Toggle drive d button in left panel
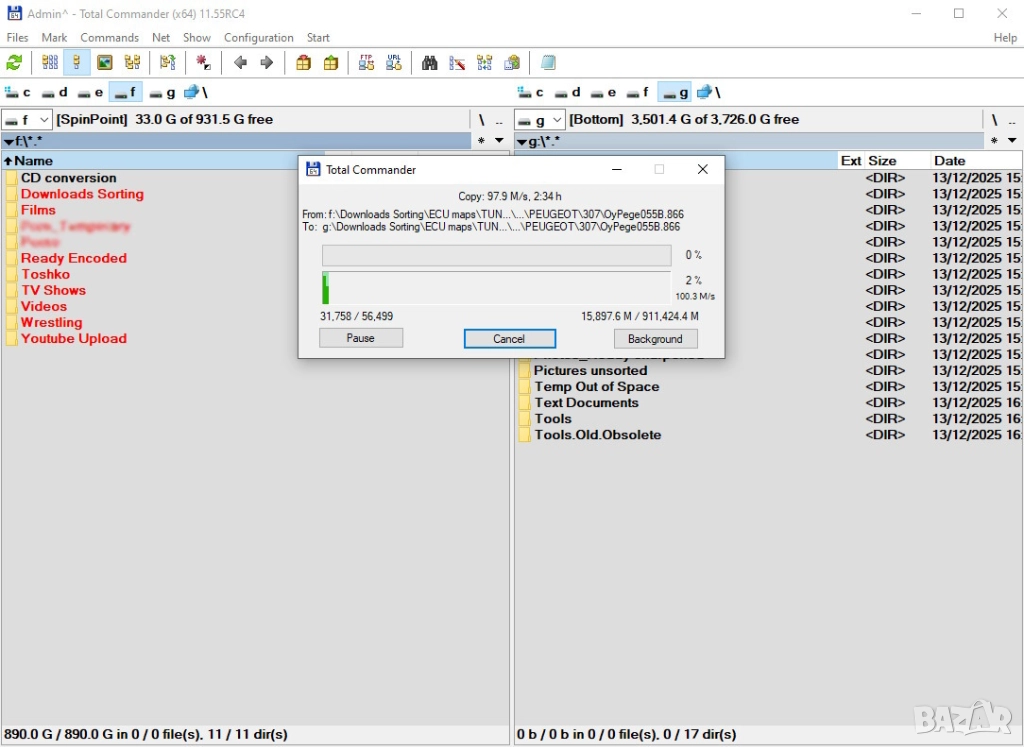 [x=54, y=93]
